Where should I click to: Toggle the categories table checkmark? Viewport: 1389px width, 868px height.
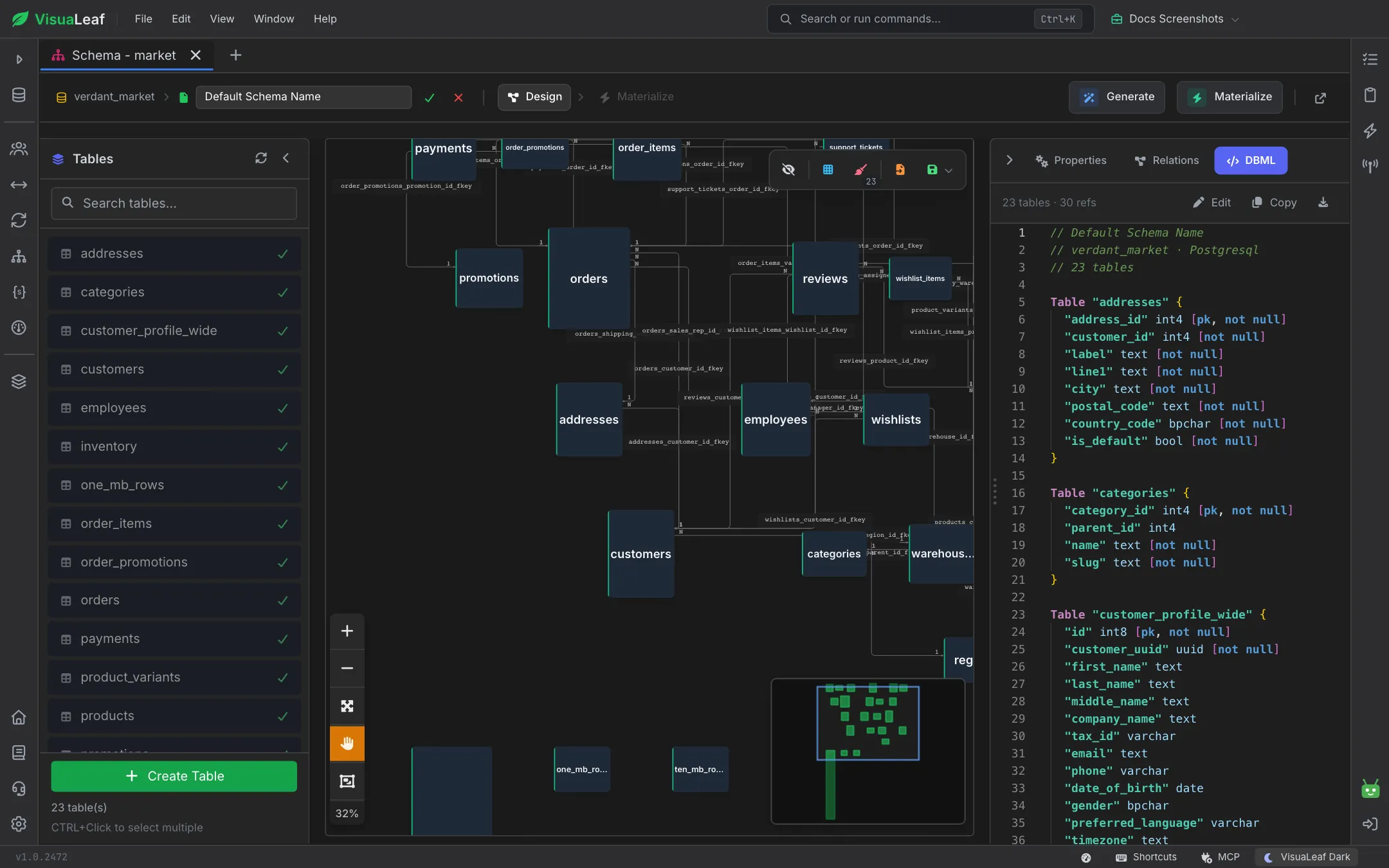(x=282, y=293)
